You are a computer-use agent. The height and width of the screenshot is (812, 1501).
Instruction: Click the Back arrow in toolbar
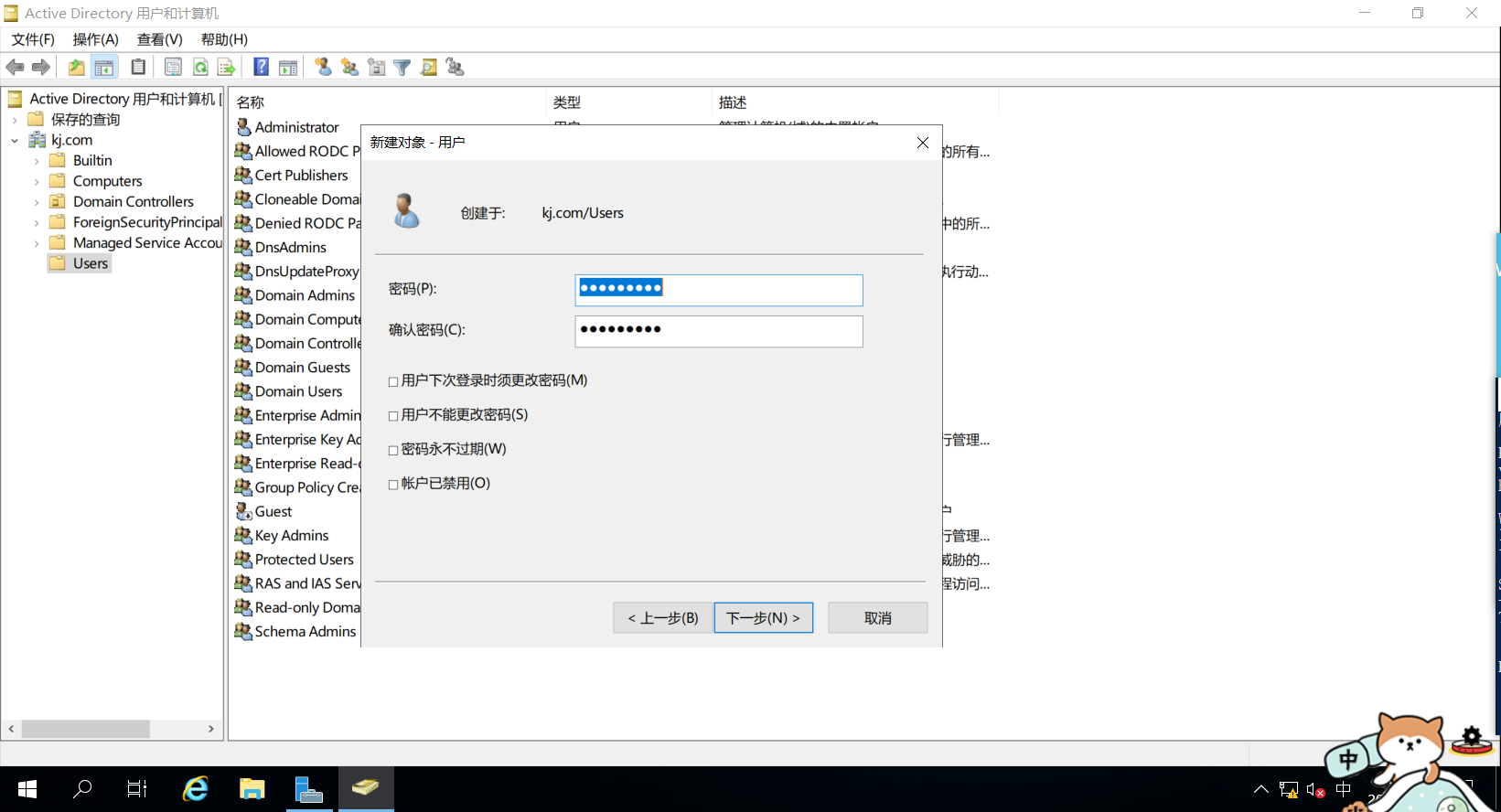pos(15,67)
